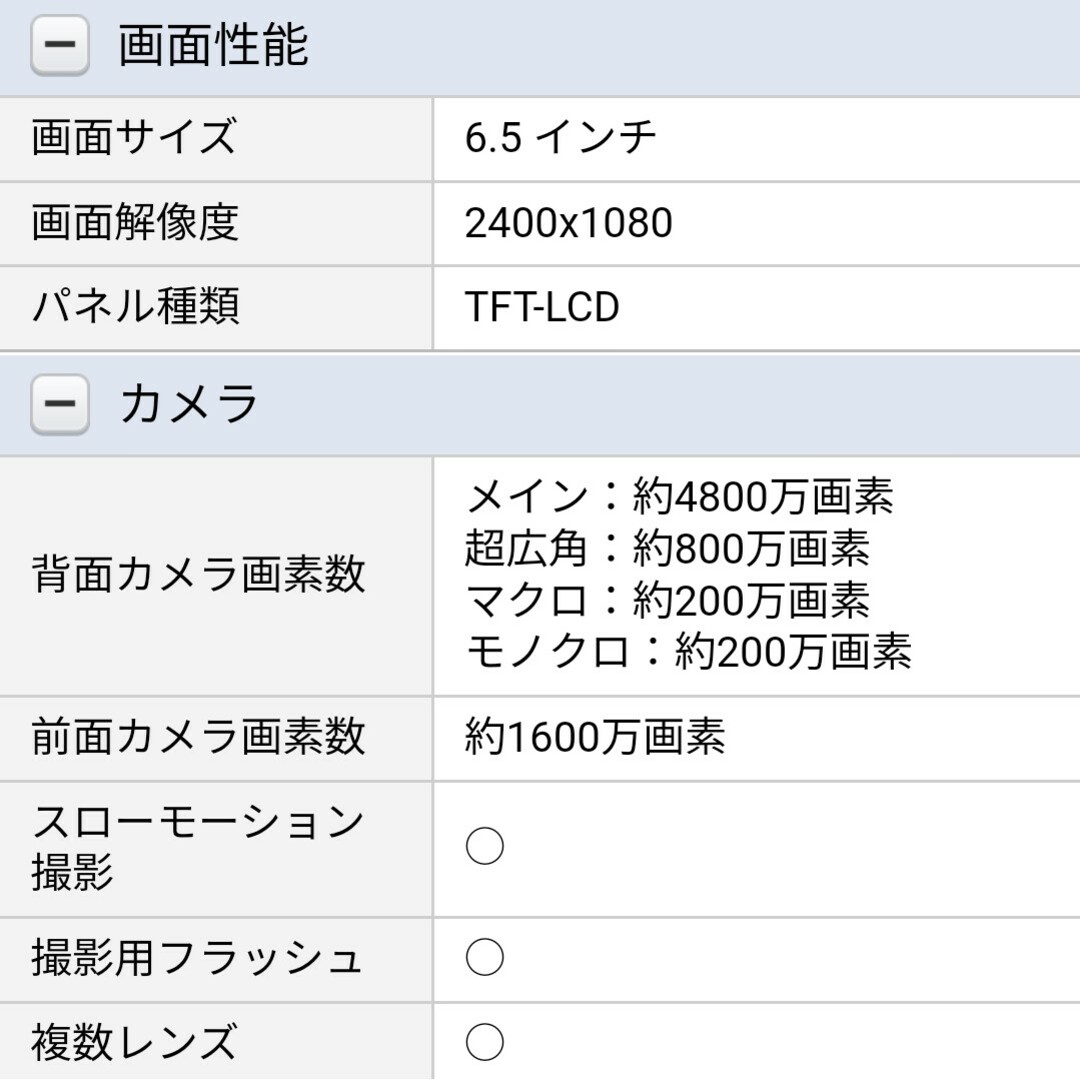Click the 約1600万画素 front camera value

coord(595,736)
